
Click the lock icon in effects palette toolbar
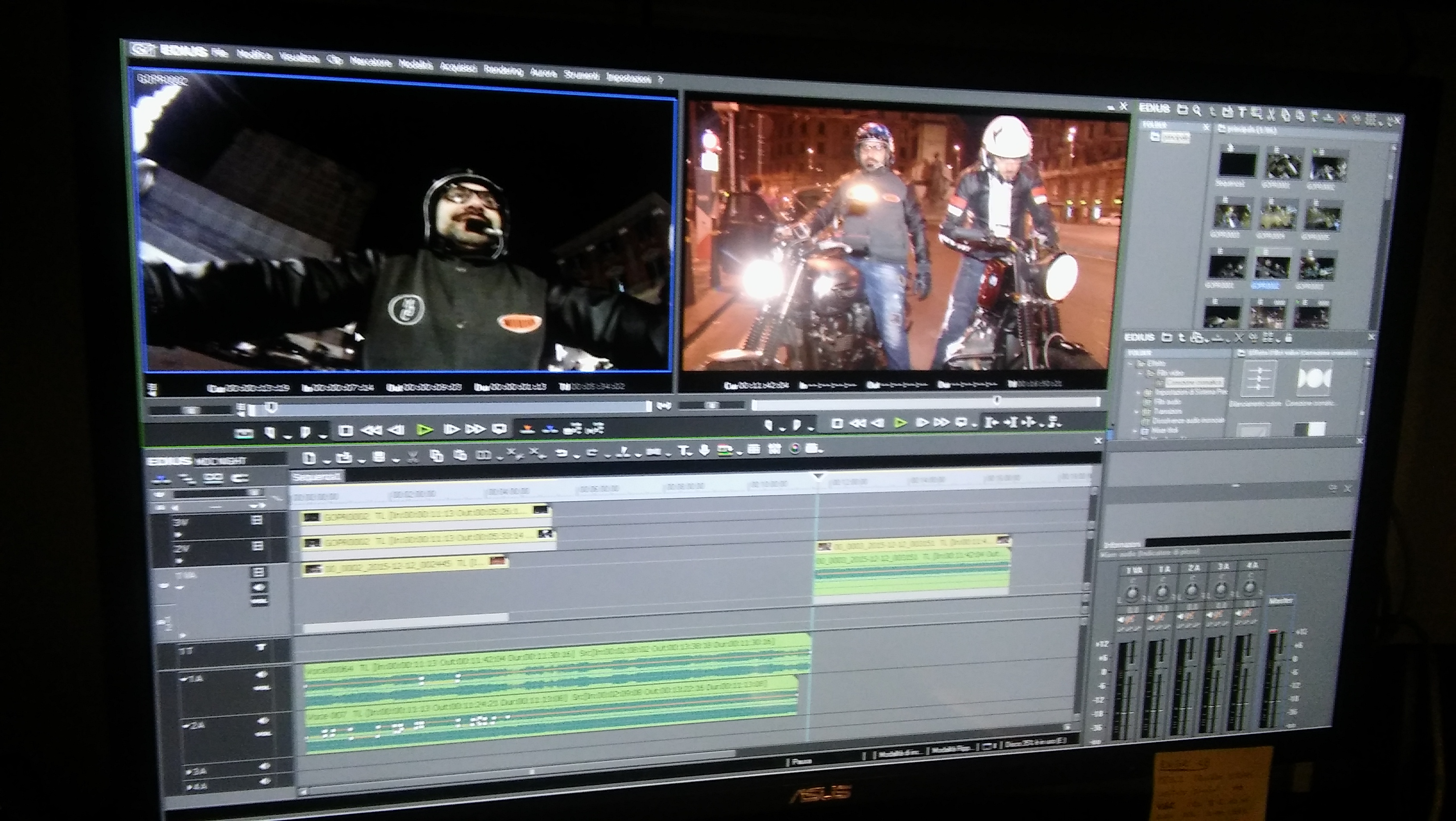point(1289,338)
